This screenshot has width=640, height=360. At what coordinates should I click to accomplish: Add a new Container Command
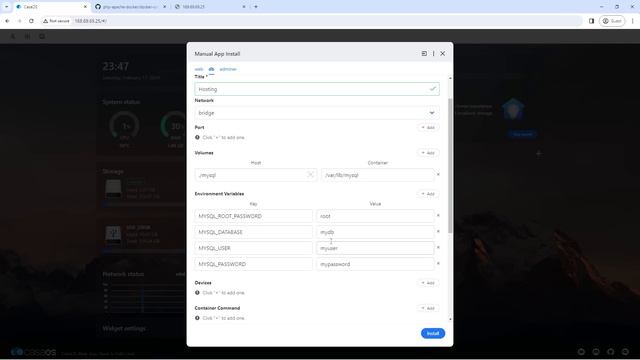coord(428,308)
